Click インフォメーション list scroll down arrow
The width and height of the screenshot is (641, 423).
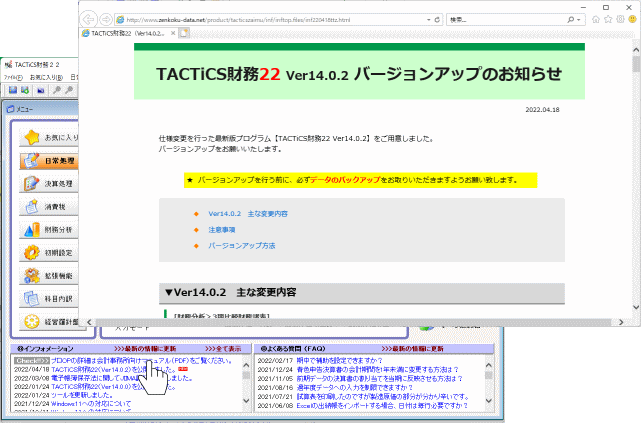(x=246, y=401)
